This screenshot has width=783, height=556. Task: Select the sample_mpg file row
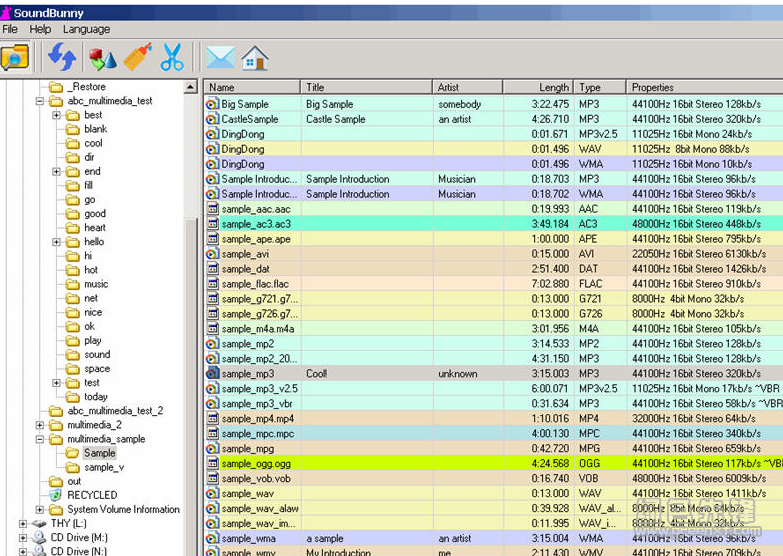point(493,449)
